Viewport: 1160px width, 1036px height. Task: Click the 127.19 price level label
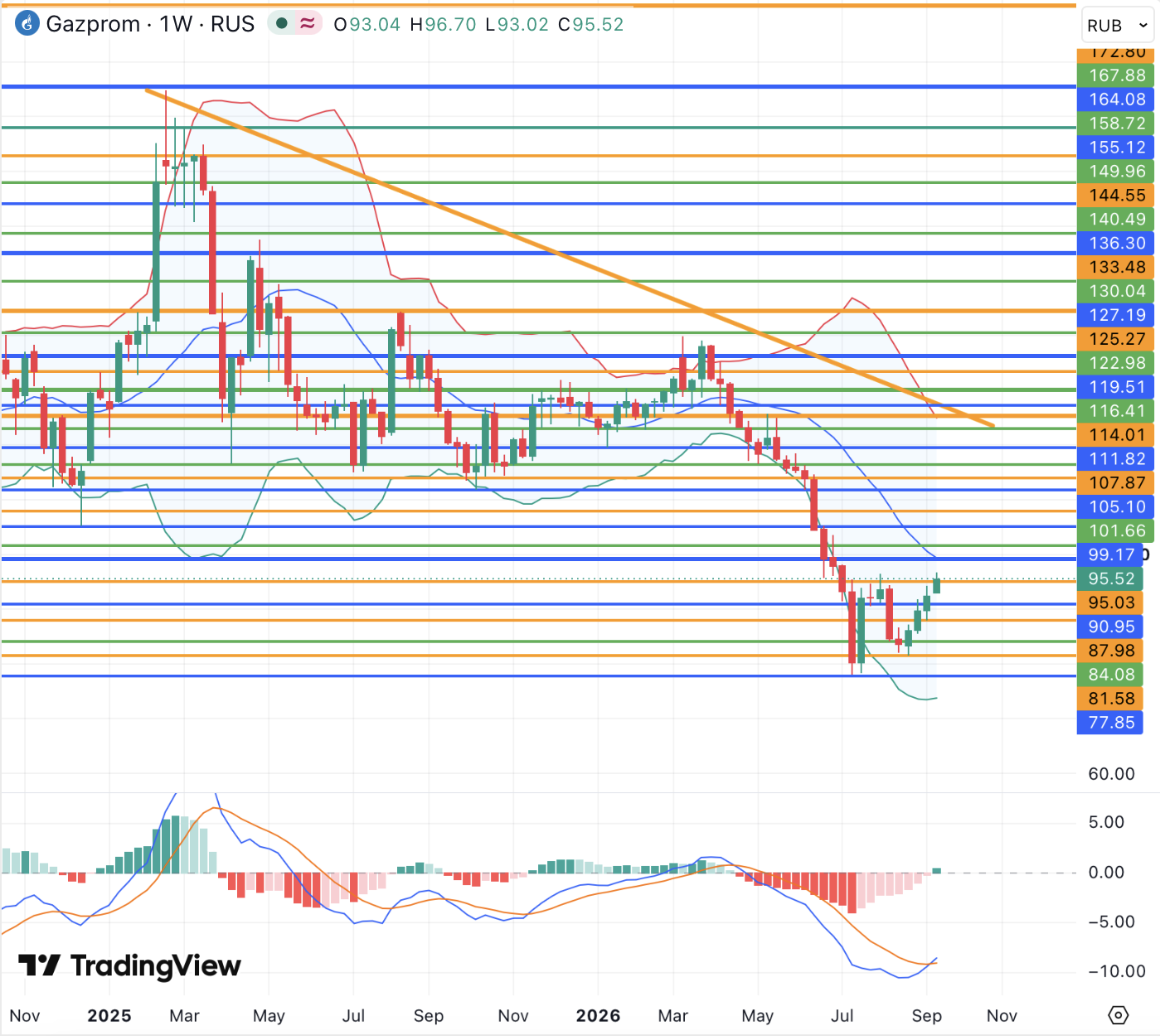click(x=1117, y=316)
